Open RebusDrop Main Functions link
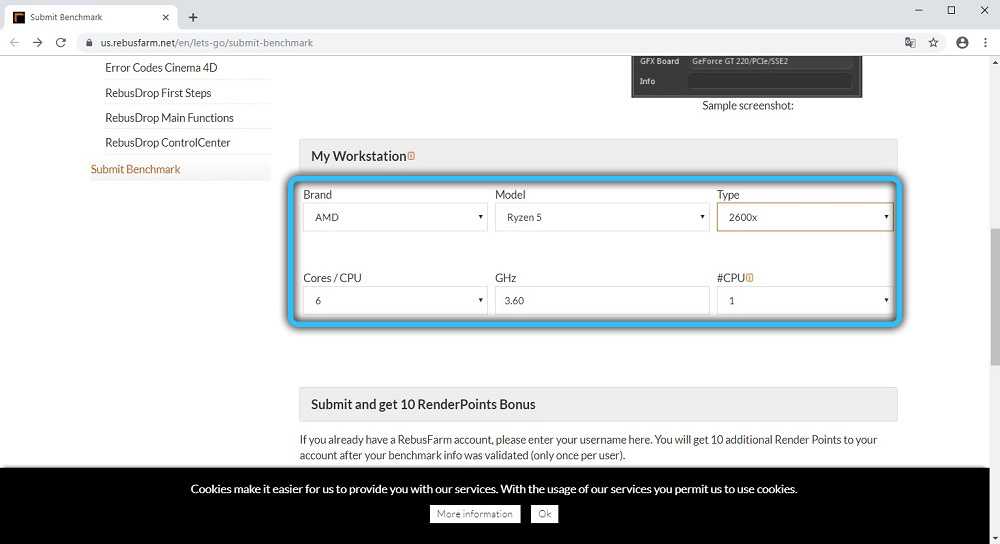Viewport: 1000px width, 544px height. tap(170, 117)
